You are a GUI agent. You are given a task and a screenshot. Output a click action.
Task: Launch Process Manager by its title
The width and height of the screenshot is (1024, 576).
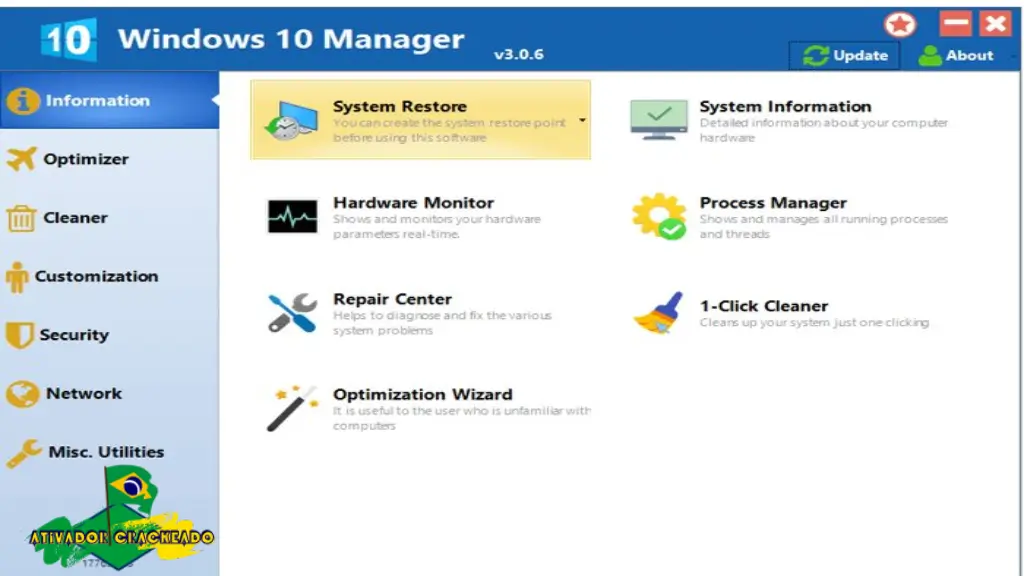click(x=773, y=203)
